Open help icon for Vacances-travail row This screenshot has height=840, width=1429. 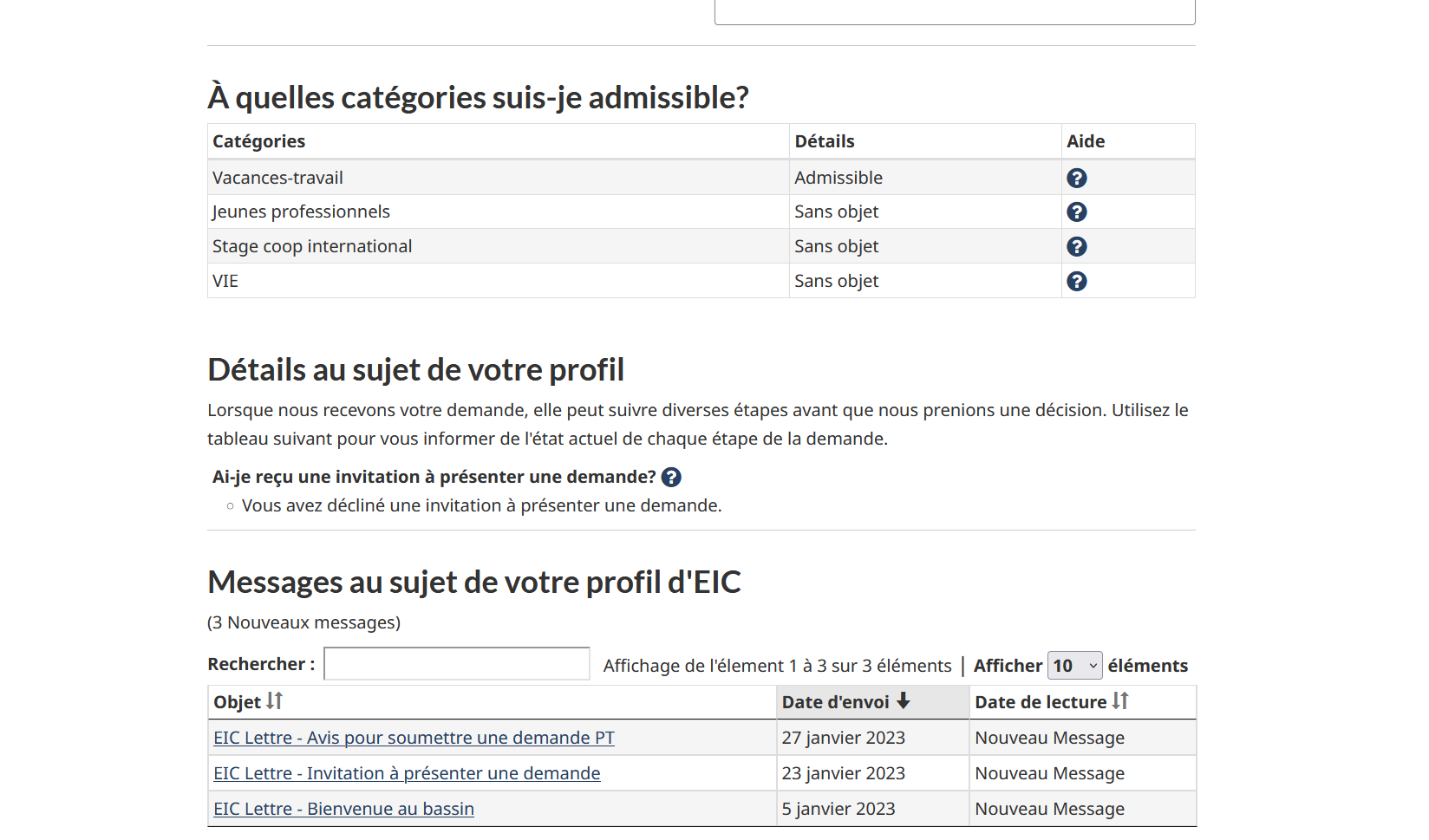click(1076, 178)
